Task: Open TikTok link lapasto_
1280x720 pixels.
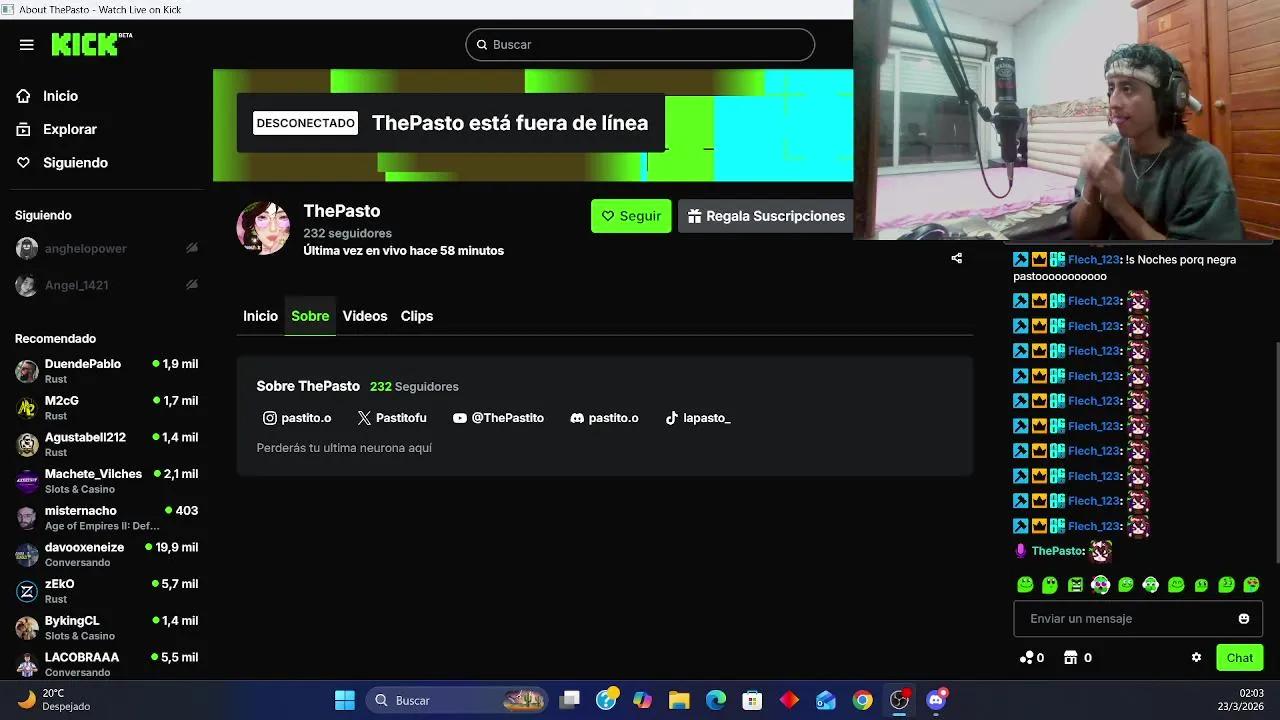Action: pyautogui.click(x=698, y=418)
